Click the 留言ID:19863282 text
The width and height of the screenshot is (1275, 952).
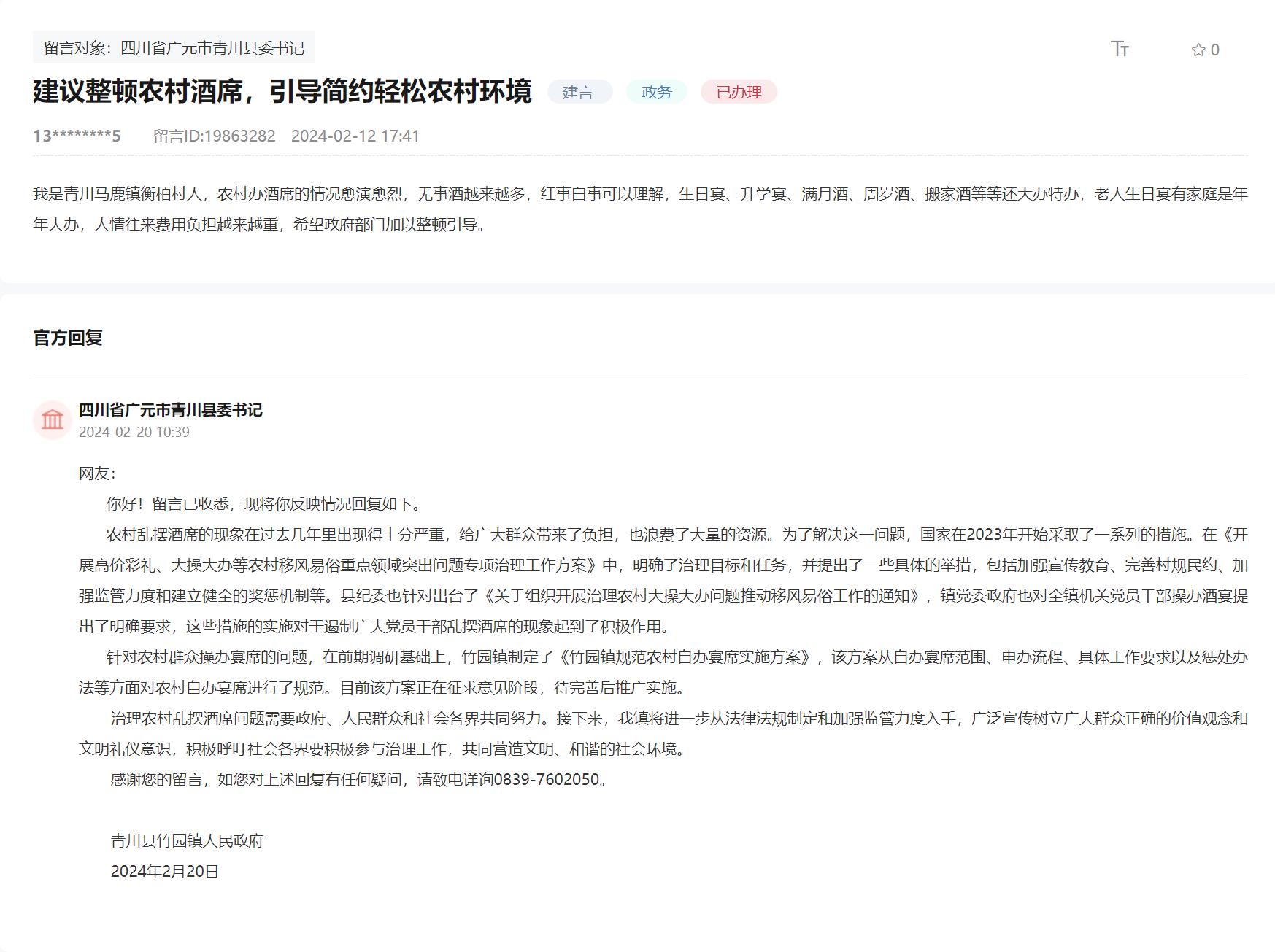[x=214, y=136]
